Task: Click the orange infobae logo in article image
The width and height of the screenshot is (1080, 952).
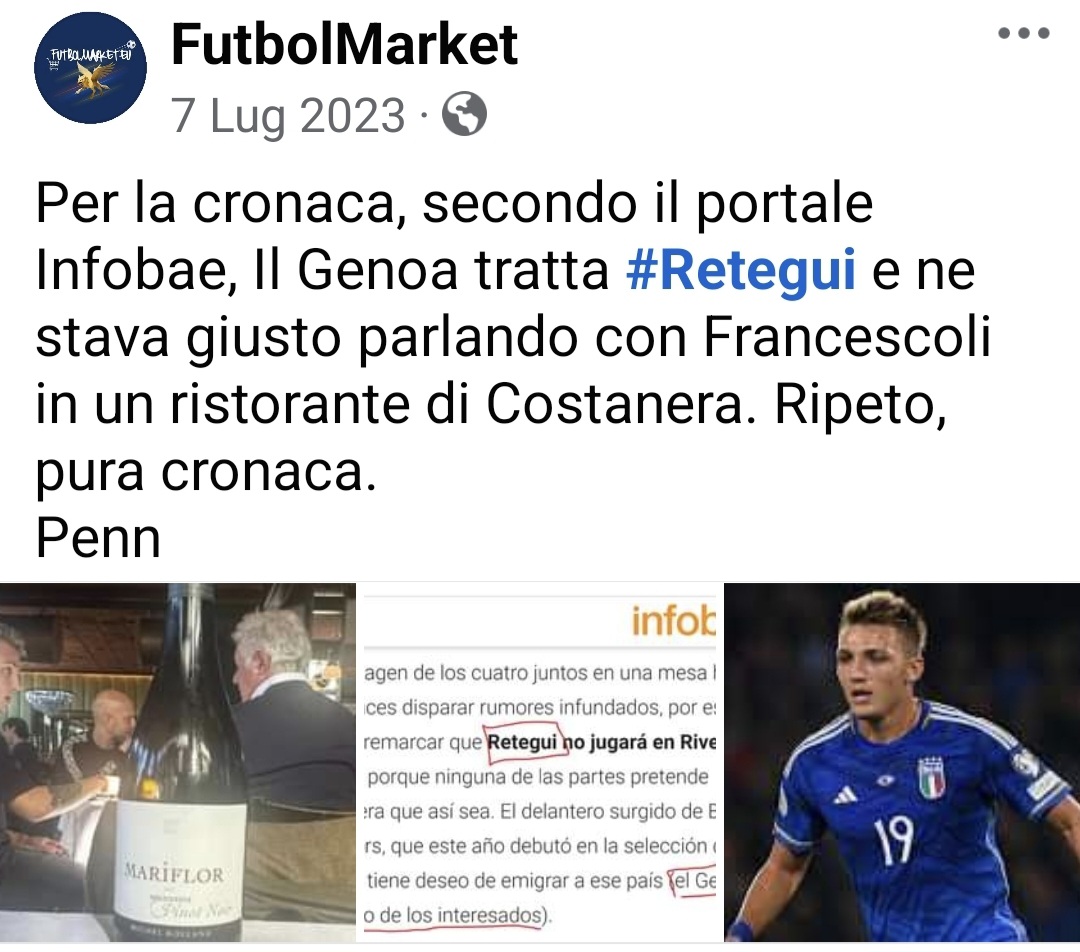Action: pos(672,620)
